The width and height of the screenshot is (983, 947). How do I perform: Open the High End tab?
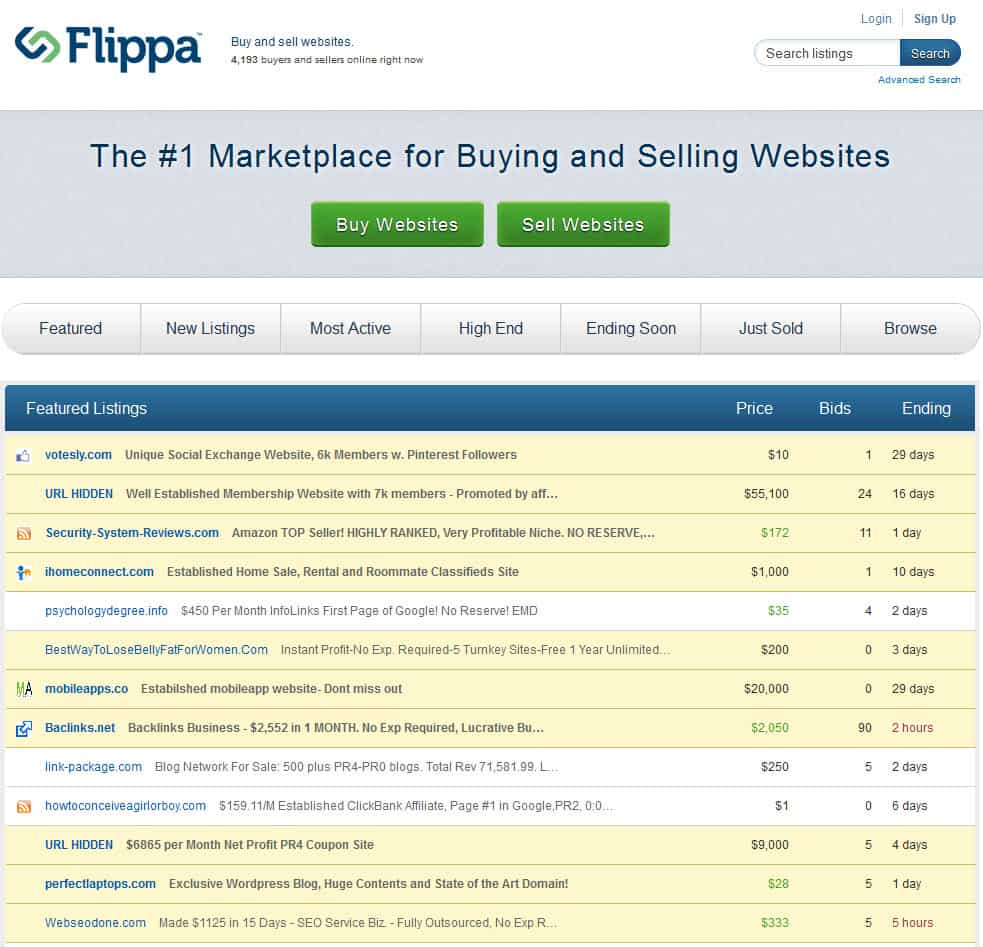tap(490, 329)
